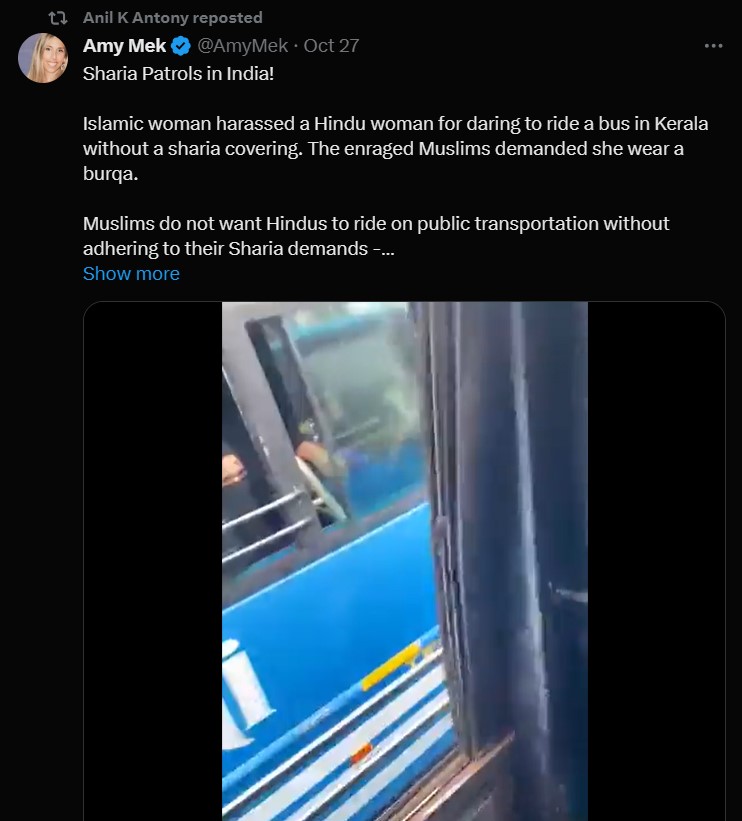This screenshot has height=821, width=742.
Task: Open the Oct 27 timestamp permalink
Action: pos(331,46)
